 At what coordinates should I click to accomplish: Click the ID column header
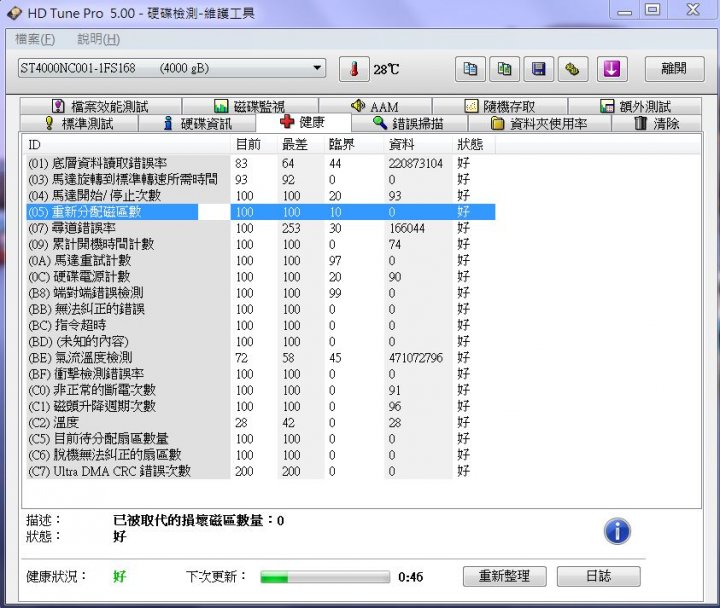(x=127, y=145)
